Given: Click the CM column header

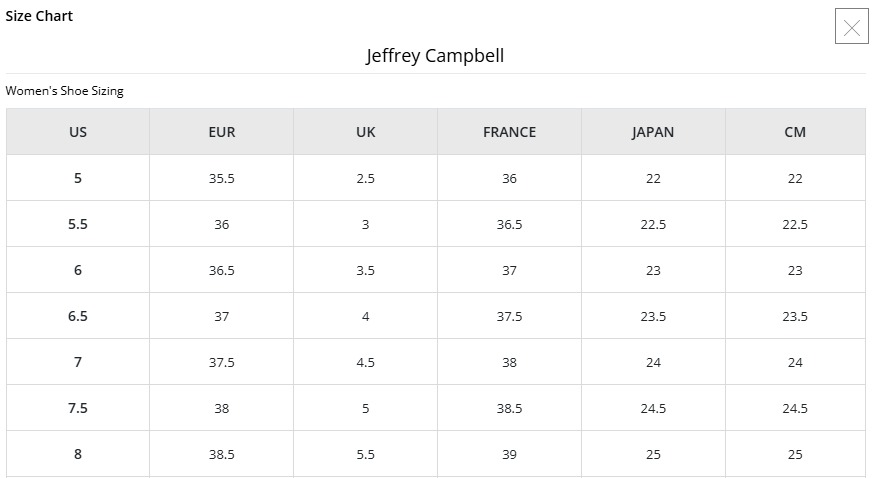Looking at the screenshot, I should coord(795,132).
